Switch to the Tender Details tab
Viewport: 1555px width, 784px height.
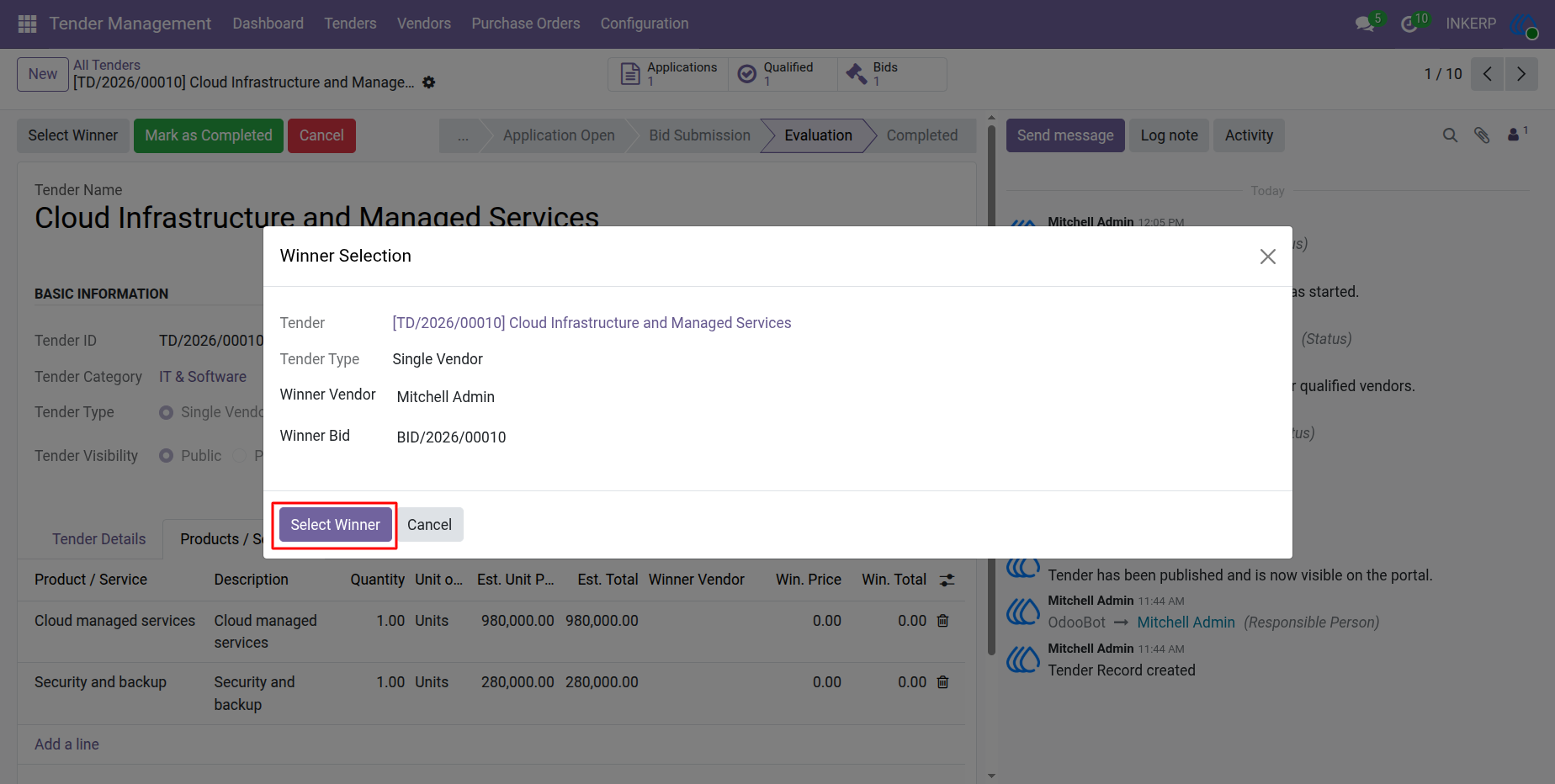coord(99,539)
